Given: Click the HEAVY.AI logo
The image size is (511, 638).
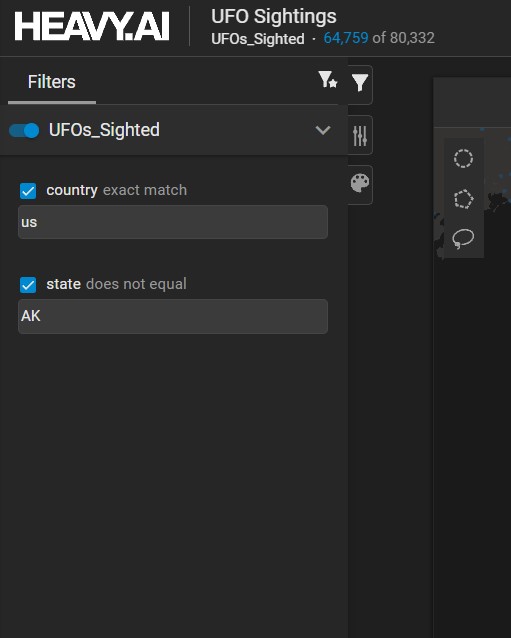Looking at the screenshot, I should 92,26.
